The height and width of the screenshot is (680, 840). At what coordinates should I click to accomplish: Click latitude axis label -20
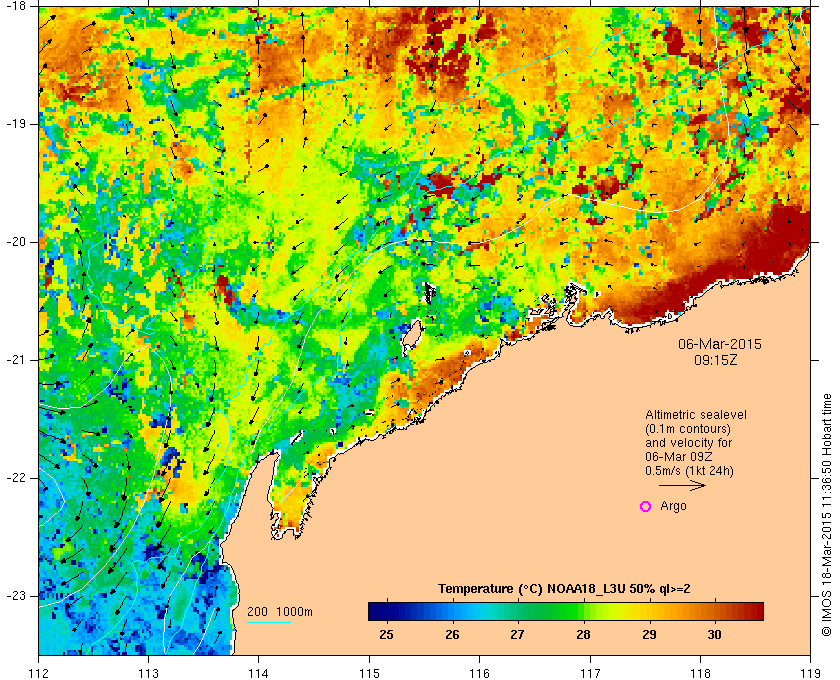(x=15, y=242)
